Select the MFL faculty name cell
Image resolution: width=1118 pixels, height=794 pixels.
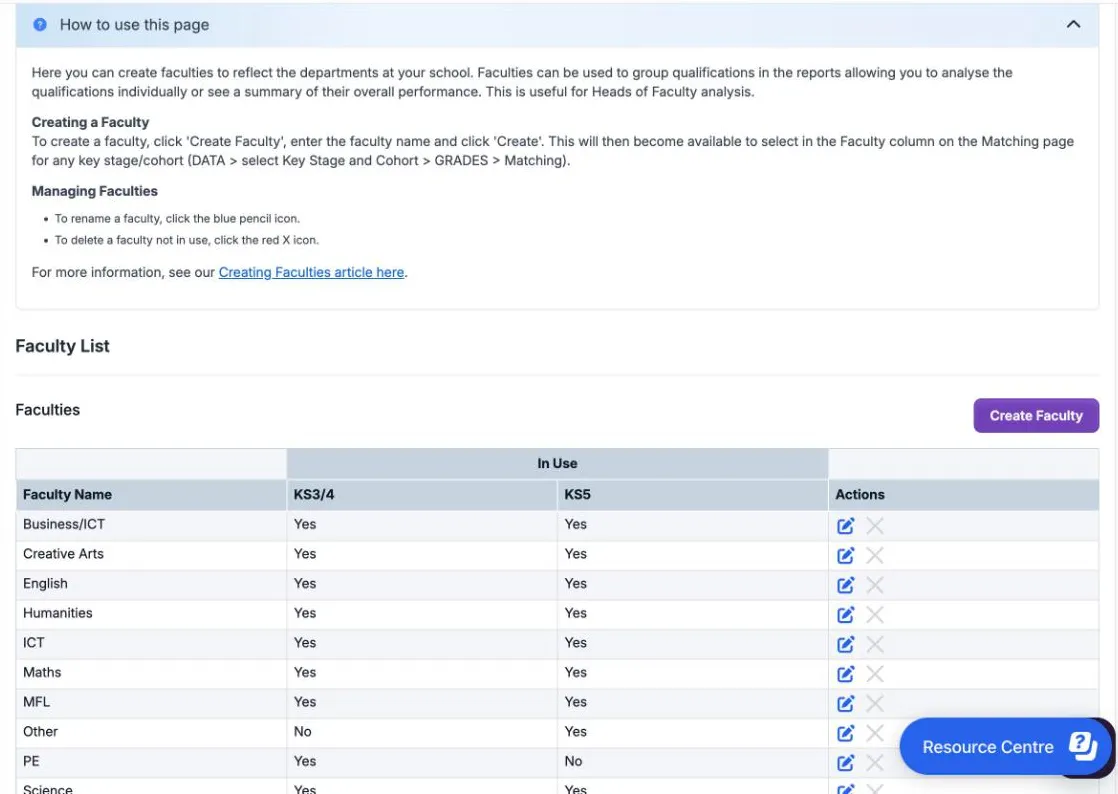click(x=151, y=703)
